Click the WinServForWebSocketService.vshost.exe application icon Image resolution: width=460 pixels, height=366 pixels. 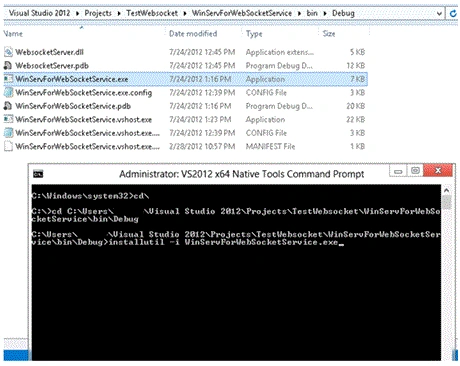pos(8,119)
